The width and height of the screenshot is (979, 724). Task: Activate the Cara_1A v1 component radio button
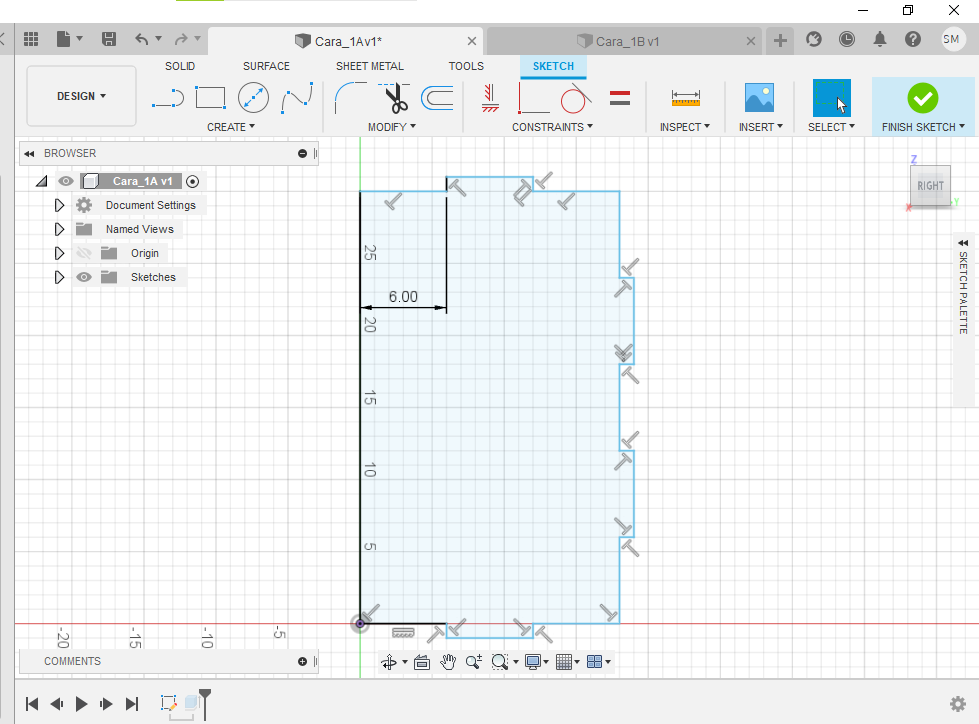click(x=193, y=182)
